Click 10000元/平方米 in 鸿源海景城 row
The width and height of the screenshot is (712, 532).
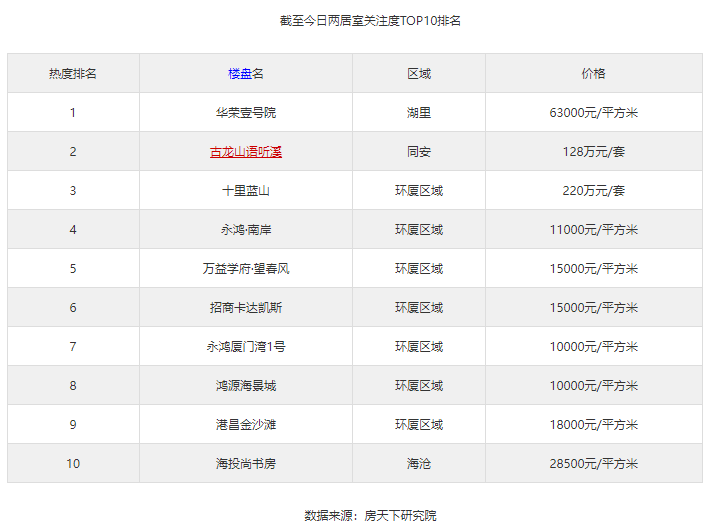click(593, 386)
